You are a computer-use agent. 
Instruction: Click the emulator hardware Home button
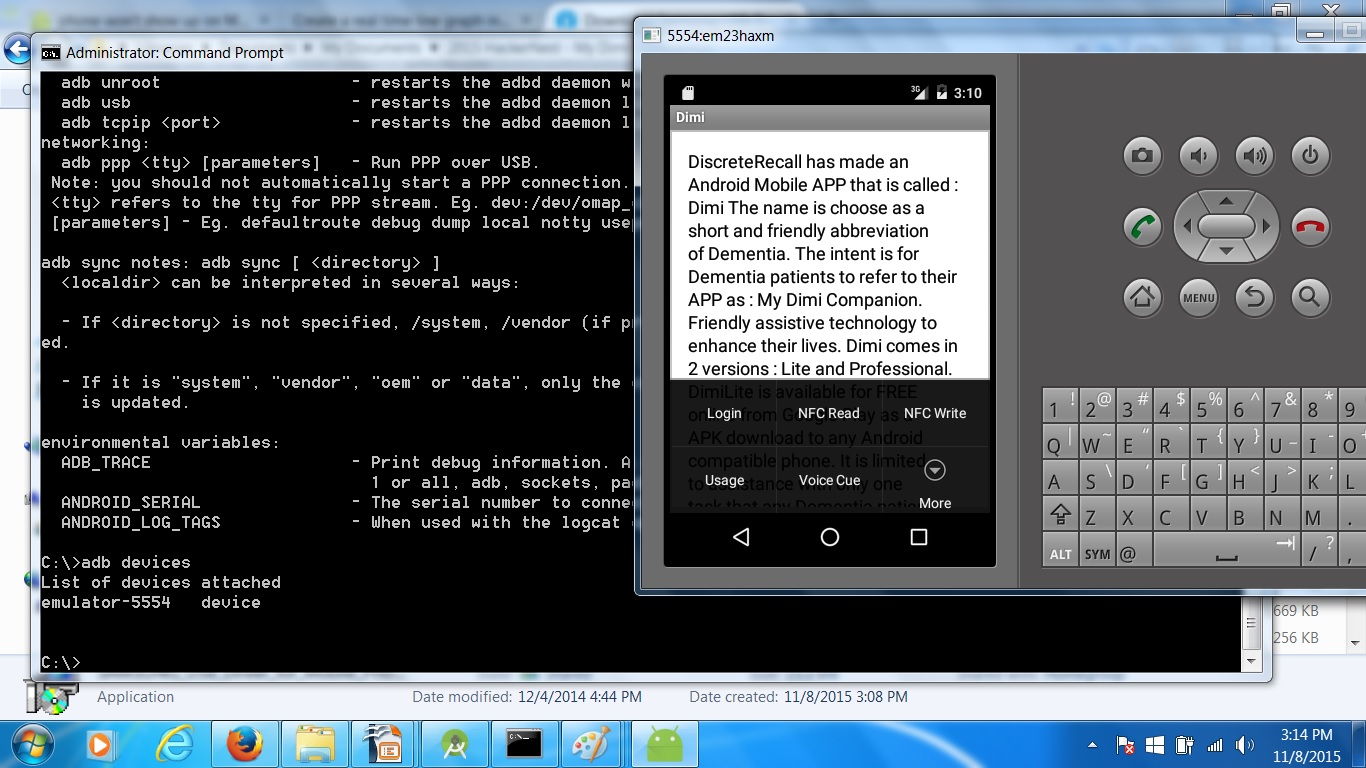point(1141,297)
